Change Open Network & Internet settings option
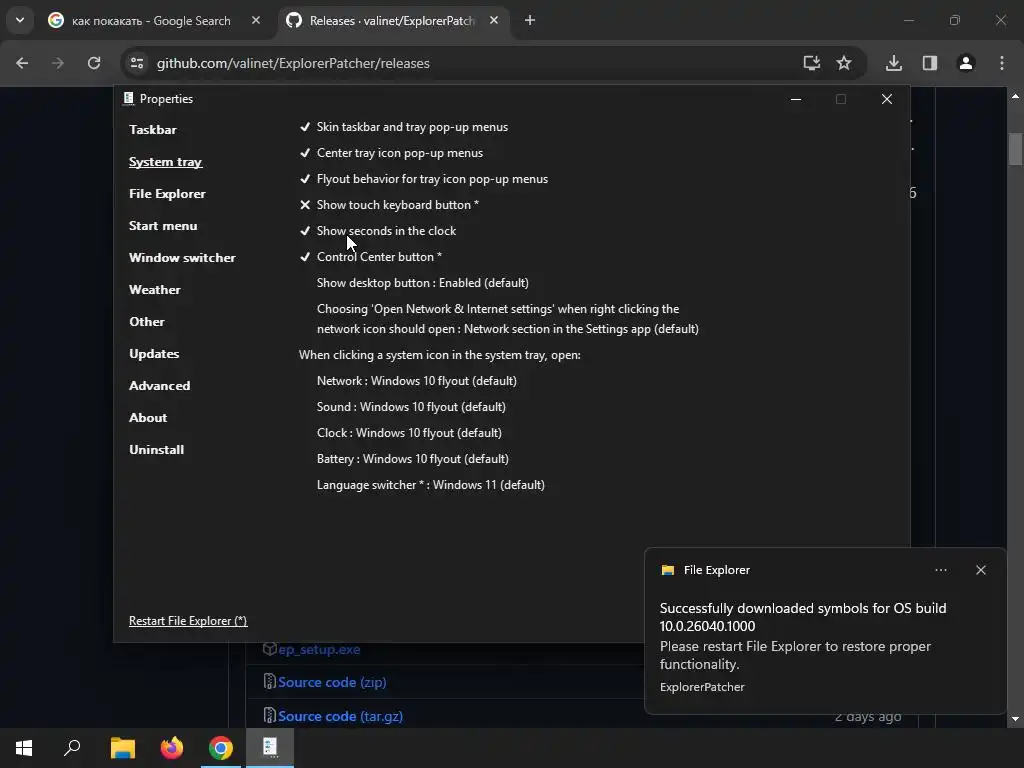1024x768 pixels. pos(507,319)
